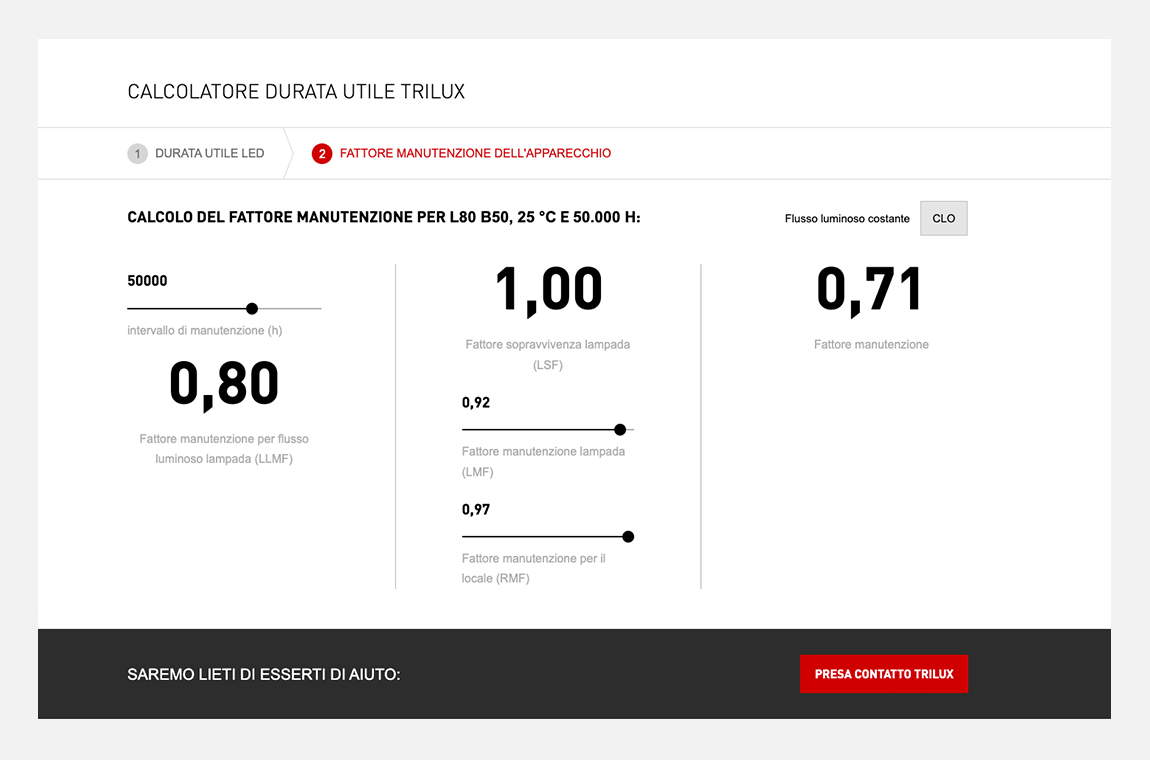Click the 0,92 LMF value

[476, 403]
